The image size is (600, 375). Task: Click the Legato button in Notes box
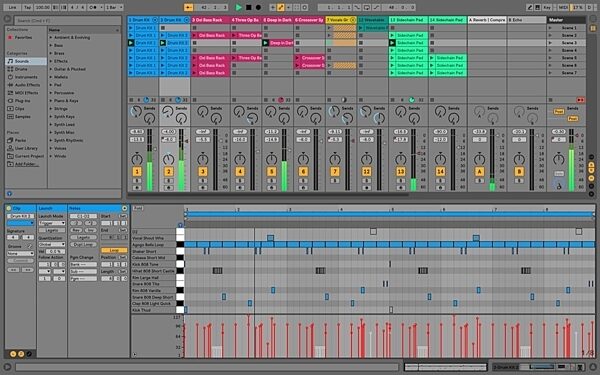[x=83, y=238]
